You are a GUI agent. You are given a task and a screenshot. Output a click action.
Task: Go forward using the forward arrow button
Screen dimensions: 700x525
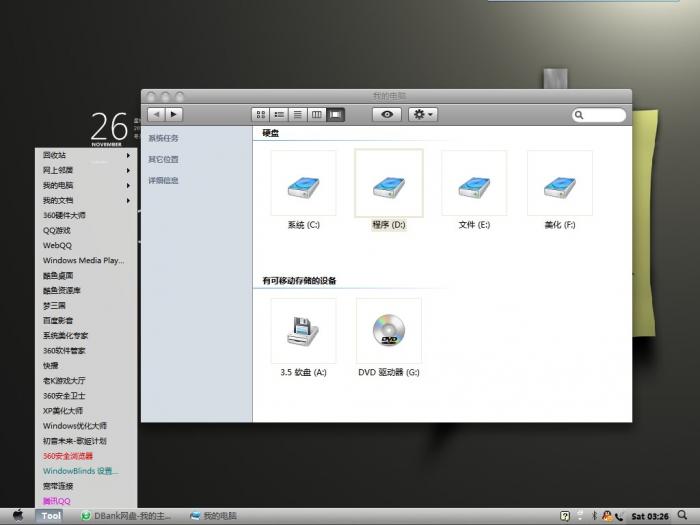pyautogui.click(x=174, y=115)
